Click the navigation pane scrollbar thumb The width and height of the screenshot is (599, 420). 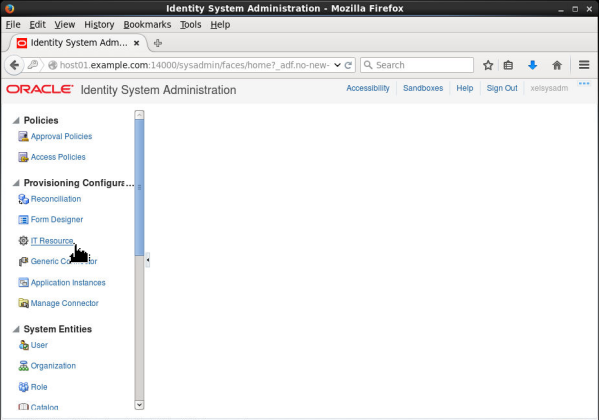[139, 188]
